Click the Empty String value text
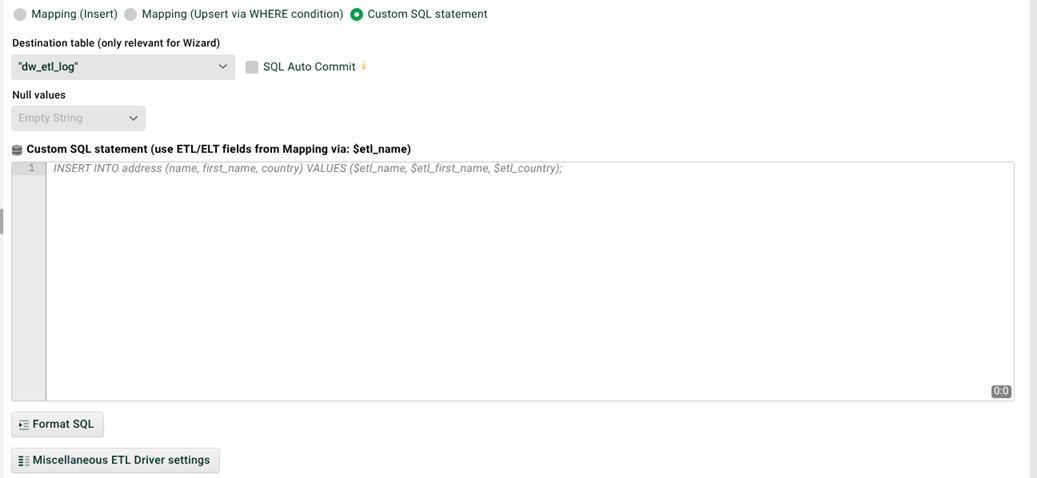This screenshot has height=478, width=1037. (50, 118)
